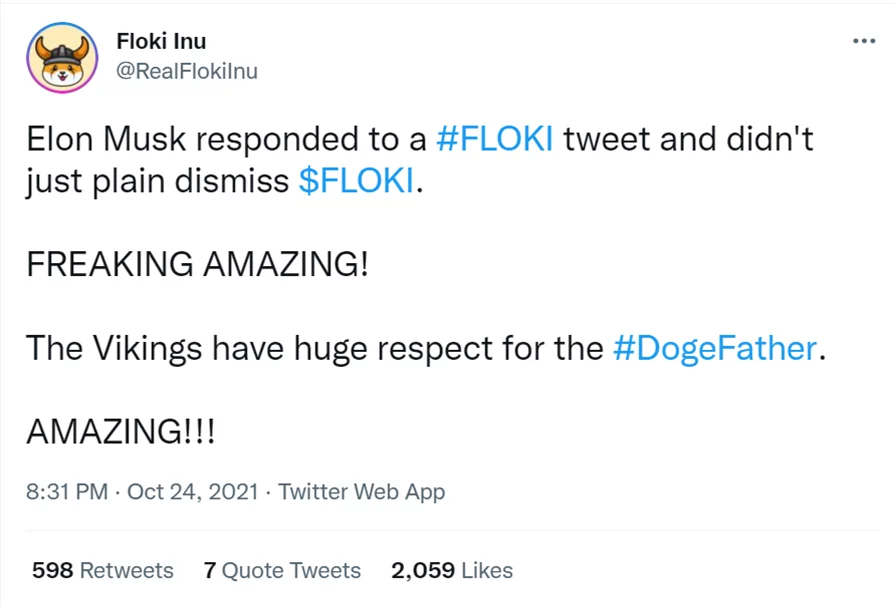Viewport: 895px width, 607px height.
Task: Click the Oct 24, 2021 date
Action: 193,492
